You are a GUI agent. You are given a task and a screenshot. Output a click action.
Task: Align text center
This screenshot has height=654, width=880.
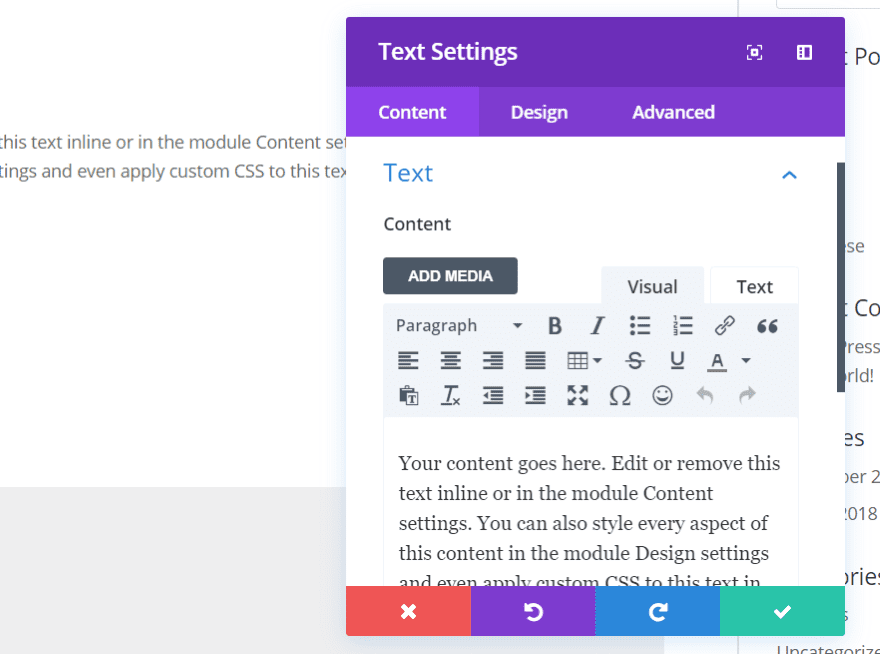pyautogui.click(x=450, y=360)
